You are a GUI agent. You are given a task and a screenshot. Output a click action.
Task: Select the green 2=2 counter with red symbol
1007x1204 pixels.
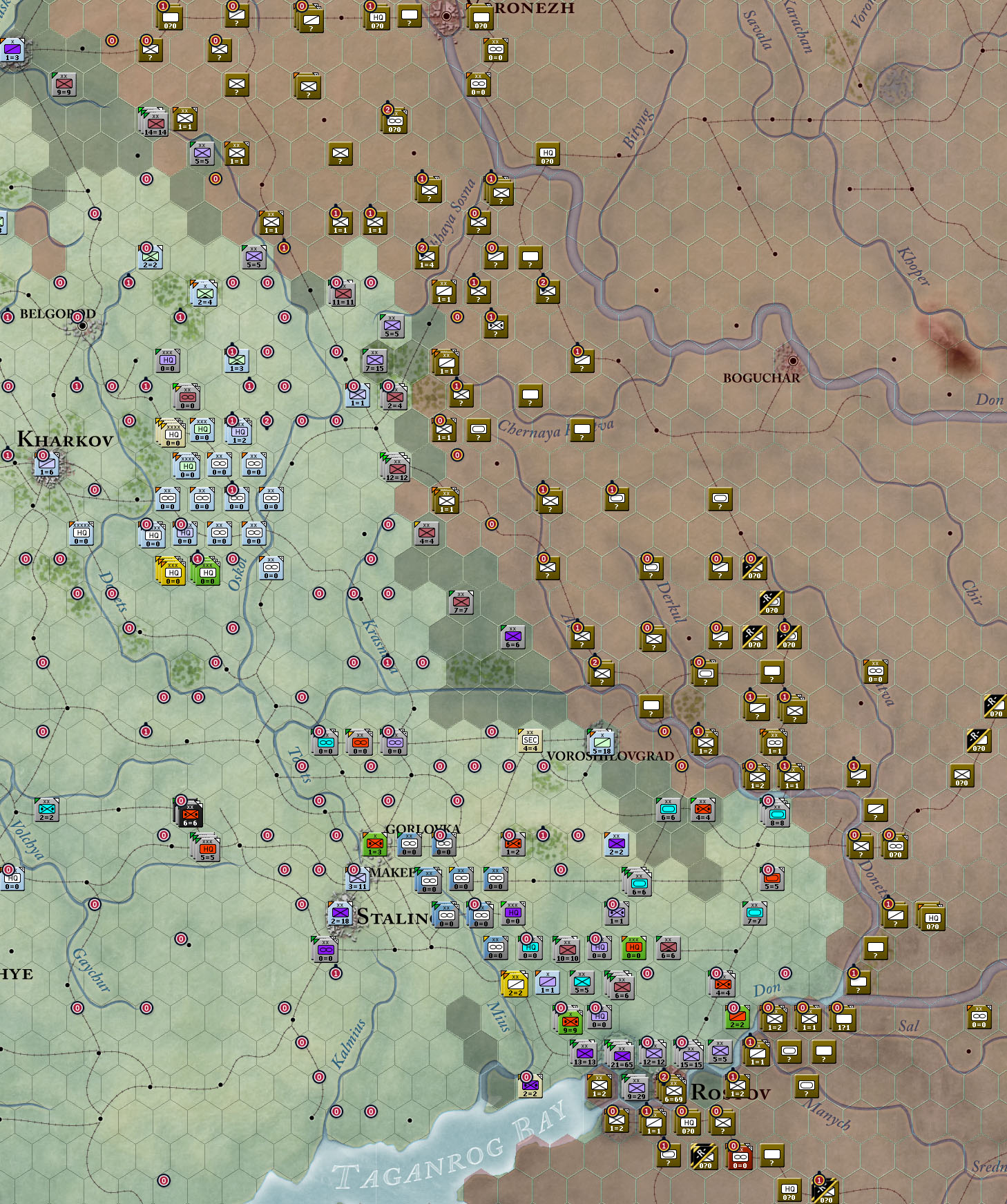(737, 1017)
